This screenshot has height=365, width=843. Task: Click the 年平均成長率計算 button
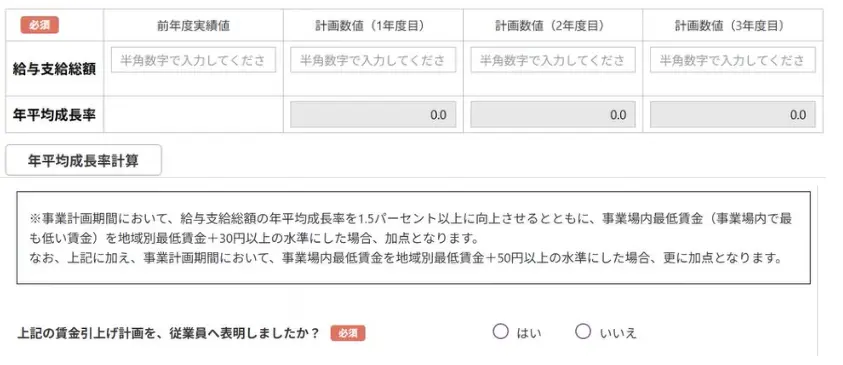(x=83, y=160)
